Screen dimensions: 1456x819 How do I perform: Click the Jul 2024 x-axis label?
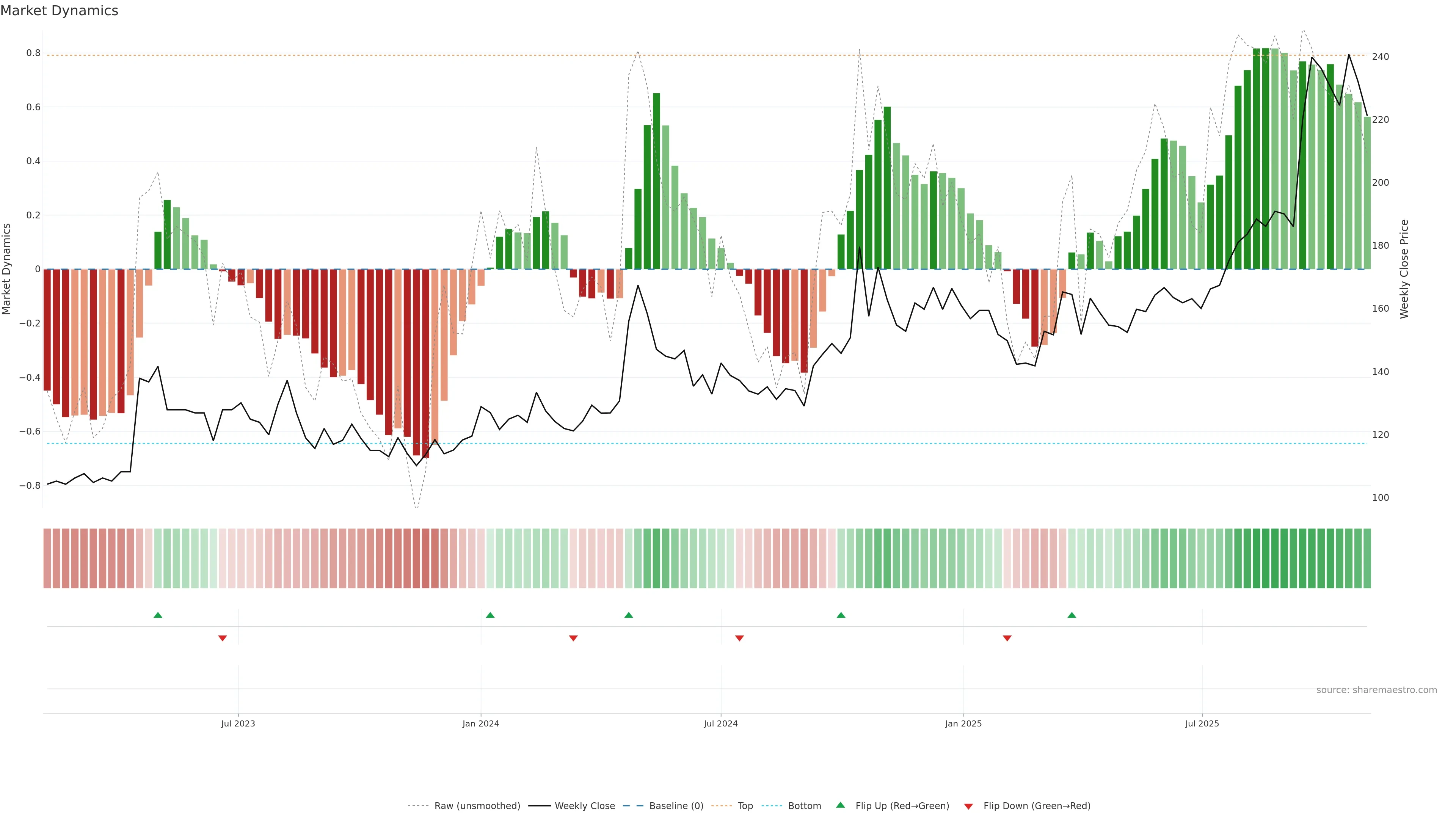pyautogui.click(x=721, y=723)
